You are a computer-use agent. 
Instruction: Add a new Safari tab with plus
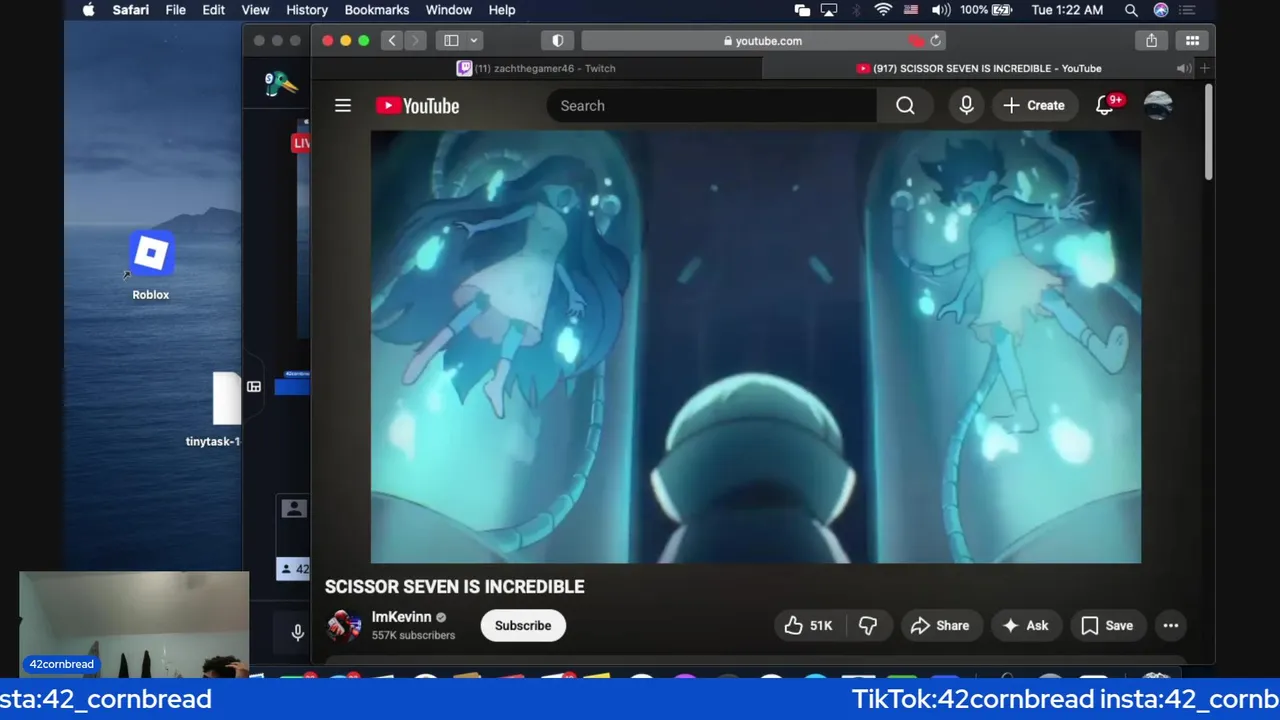coord(1205,68)
